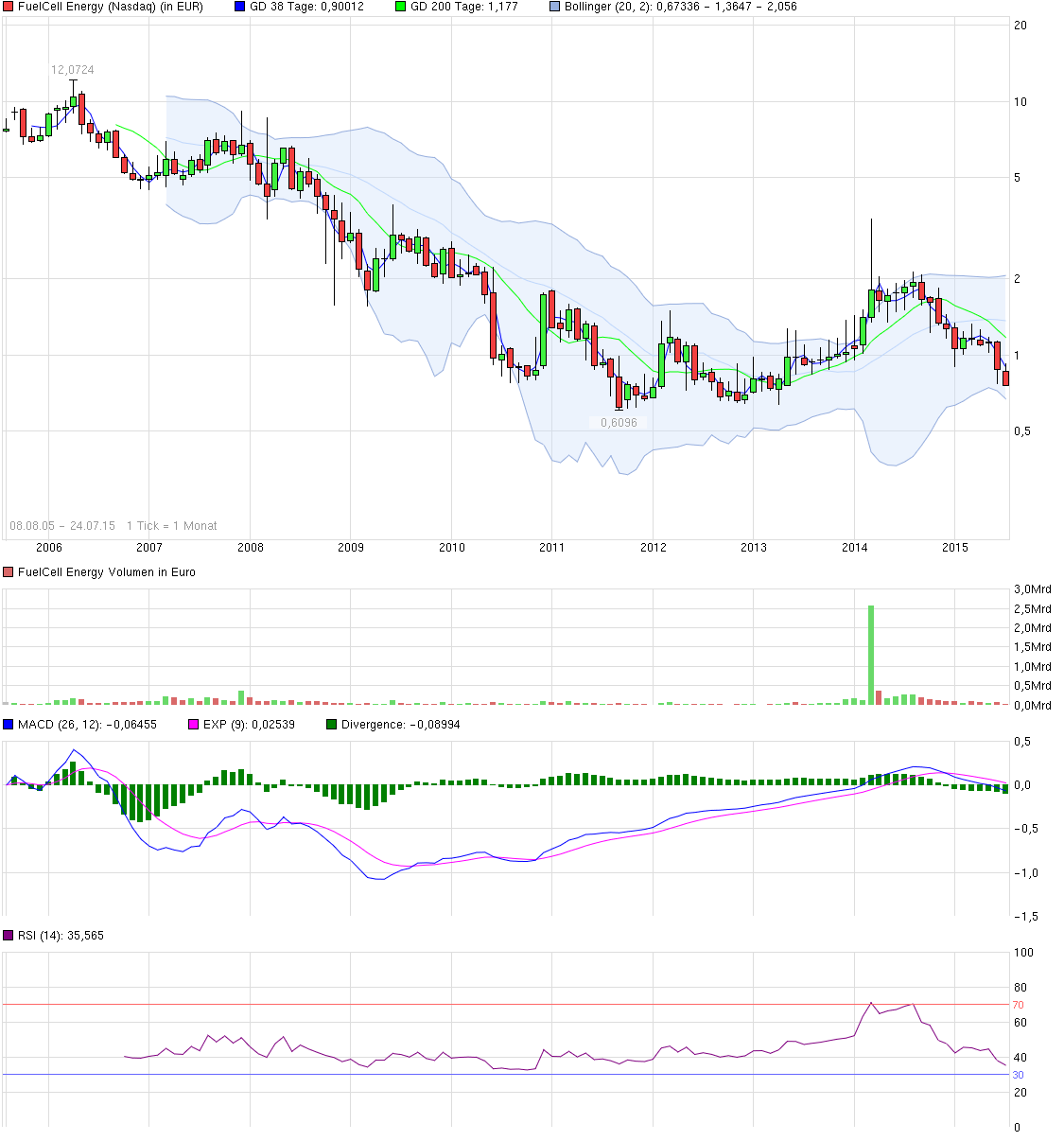Click the green GD 200 Tage swatch
The height and width of the screenshot is (1141, 1064).
400,7
